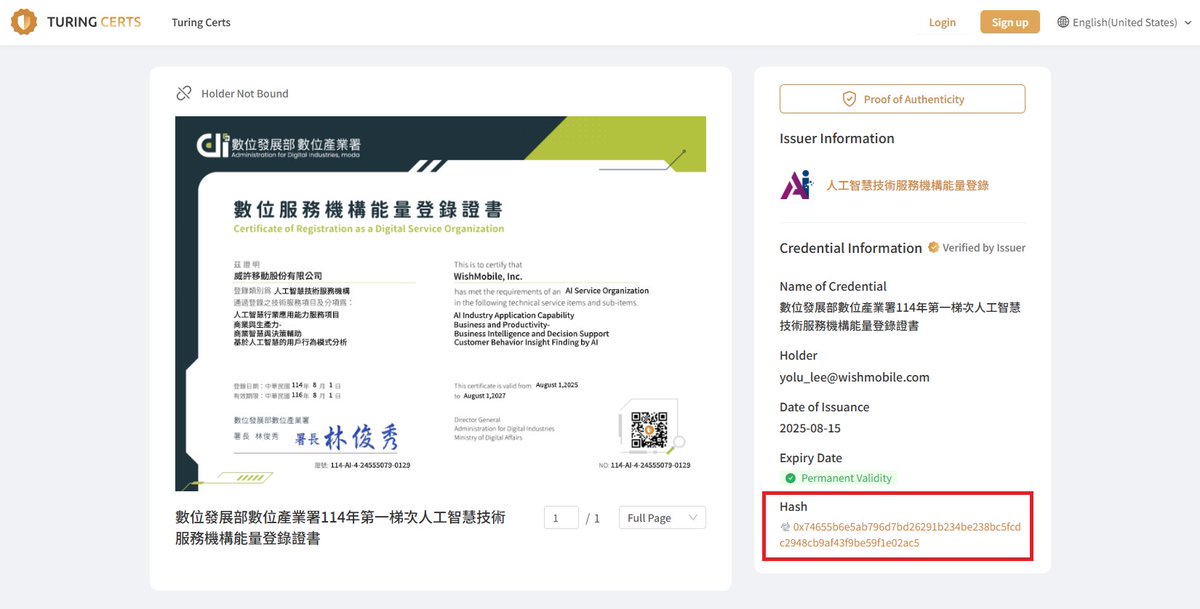1200x609 pixels.
Task: Click the broken-link Holder Not Bound icon
Action: pyautogui.click(x=184, y=92)
